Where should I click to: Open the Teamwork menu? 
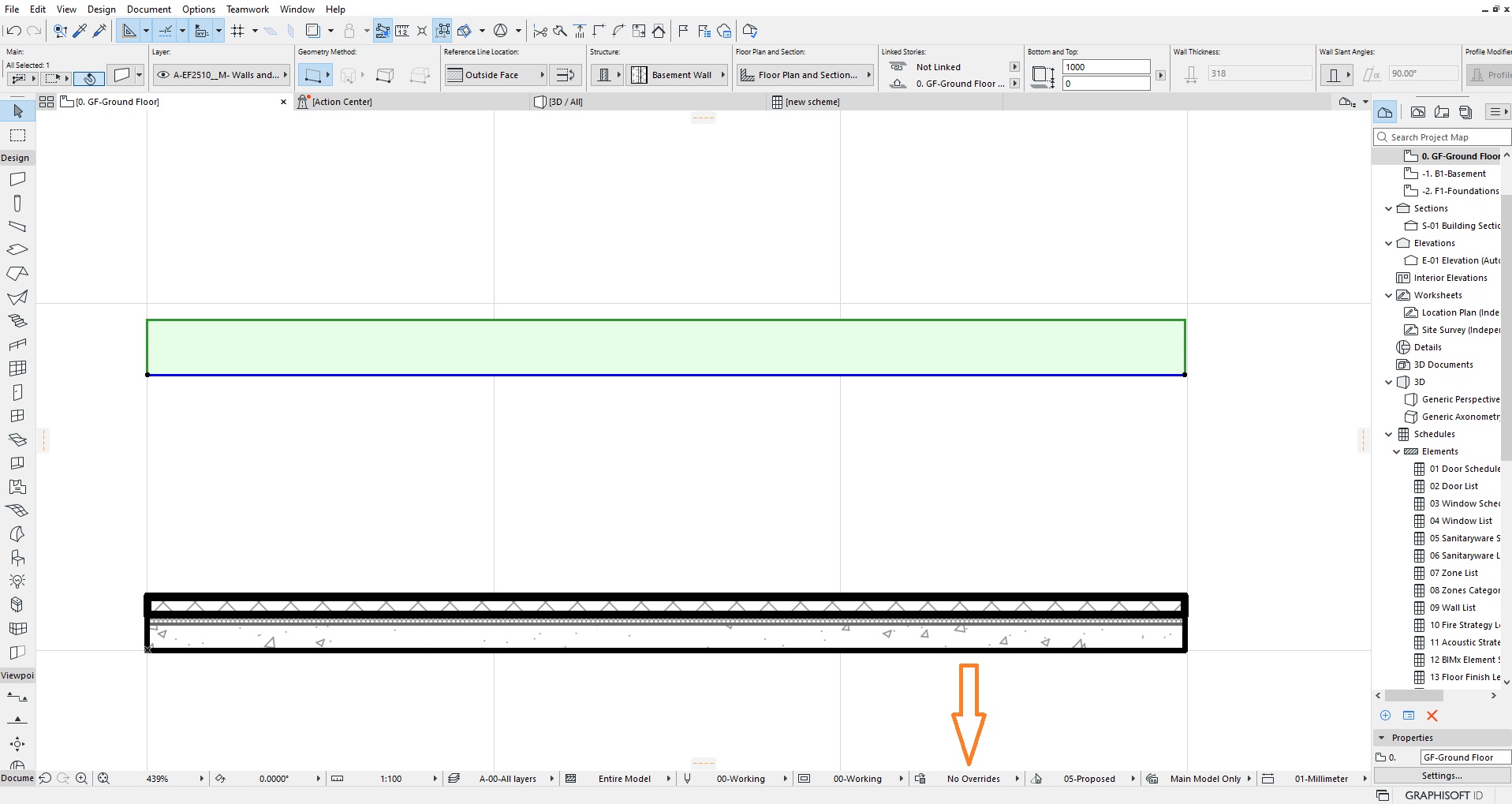pyautogui.click(x=247, y=9)
